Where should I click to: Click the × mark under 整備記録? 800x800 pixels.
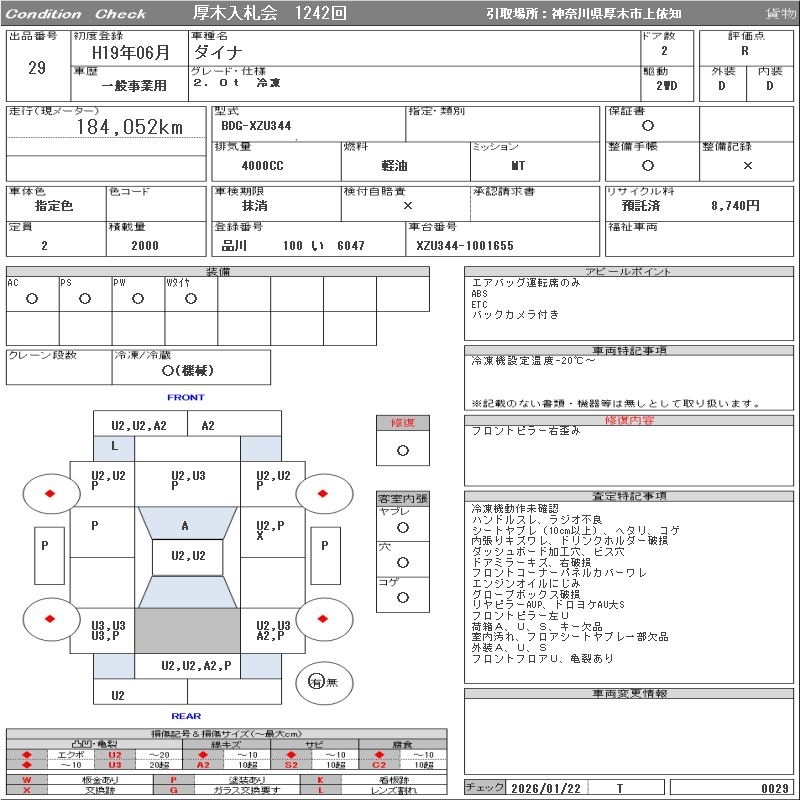click(747, 166)
